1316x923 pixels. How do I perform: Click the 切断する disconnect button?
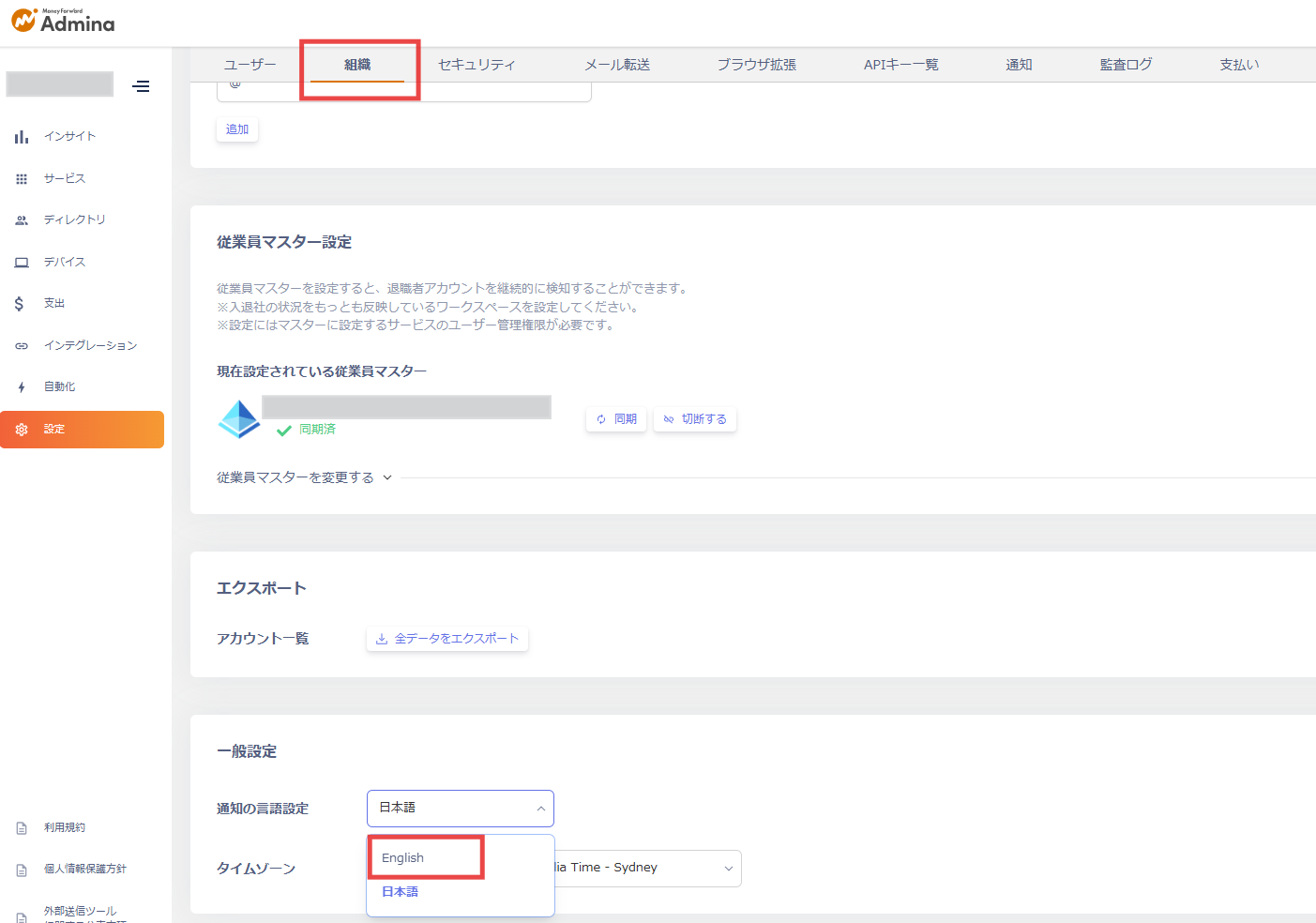point(695,419)
